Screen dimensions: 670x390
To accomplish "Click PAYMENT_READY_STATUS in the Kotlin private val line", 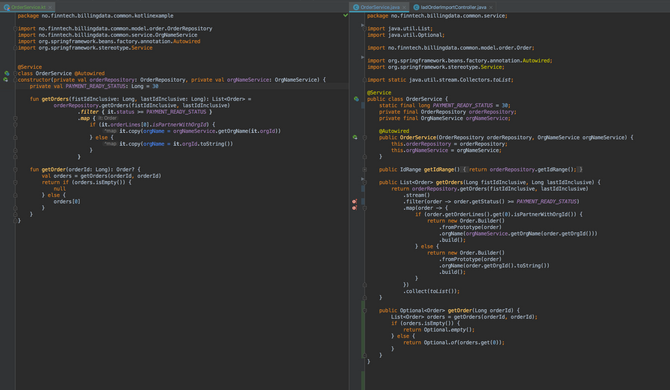I will click(x=95, y=86).
